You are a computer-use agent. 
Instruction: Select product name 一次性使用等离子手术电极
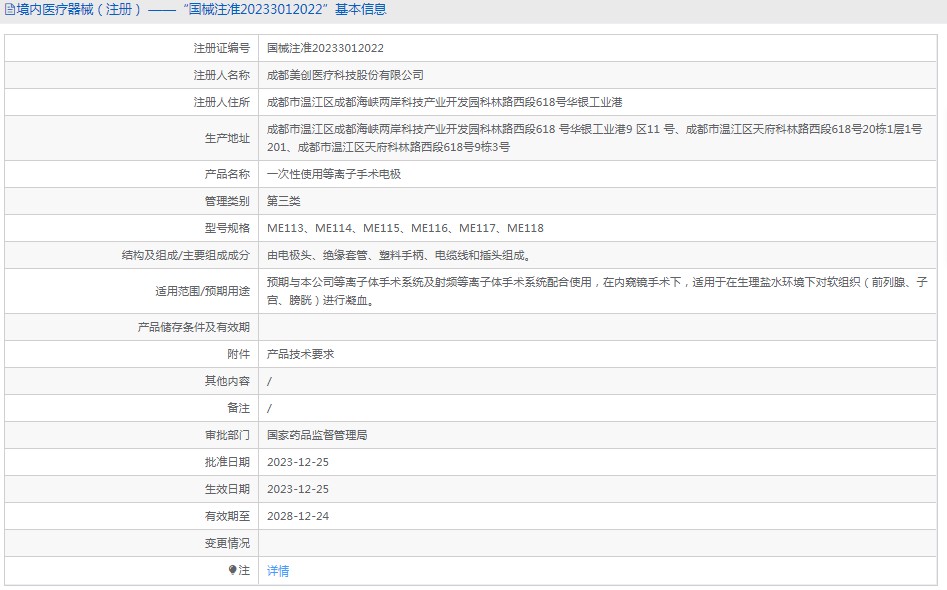[334, 175]
